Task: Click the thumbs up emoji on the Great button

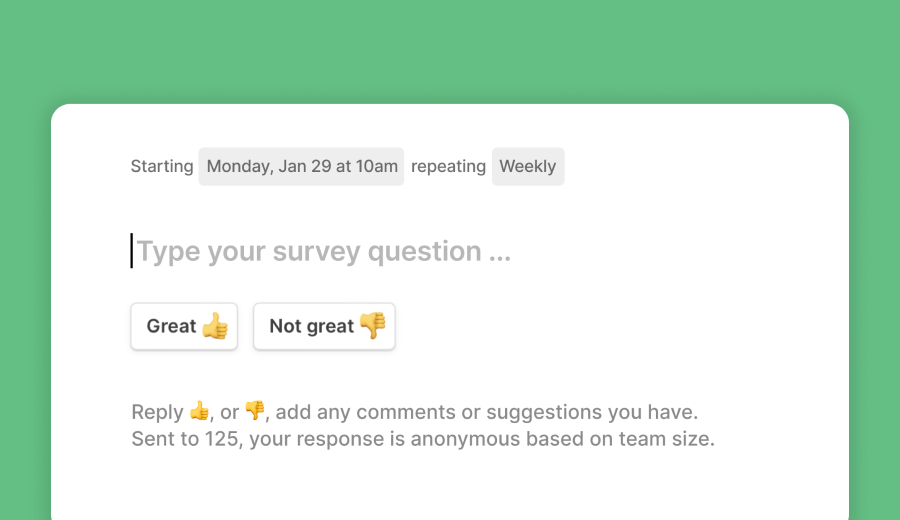Action: (x=215, y=326)
